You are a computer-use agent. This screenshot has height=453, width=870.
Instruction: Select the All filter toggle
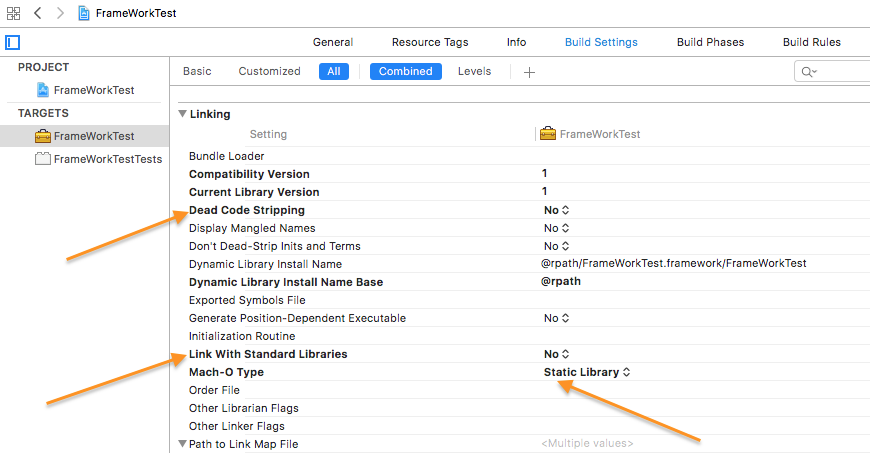point(333,72)
